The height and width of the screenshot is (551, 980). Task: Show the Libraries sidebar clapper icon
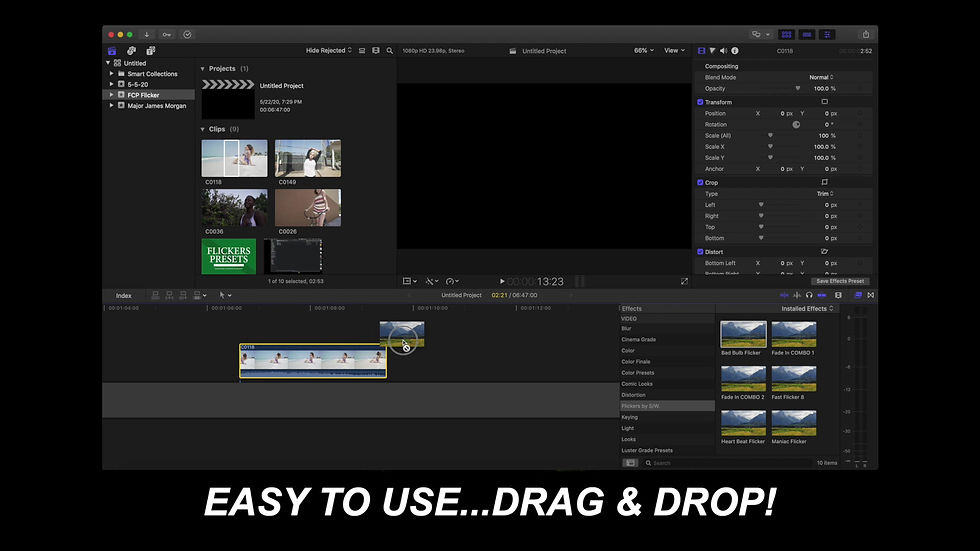click(112, 51)
